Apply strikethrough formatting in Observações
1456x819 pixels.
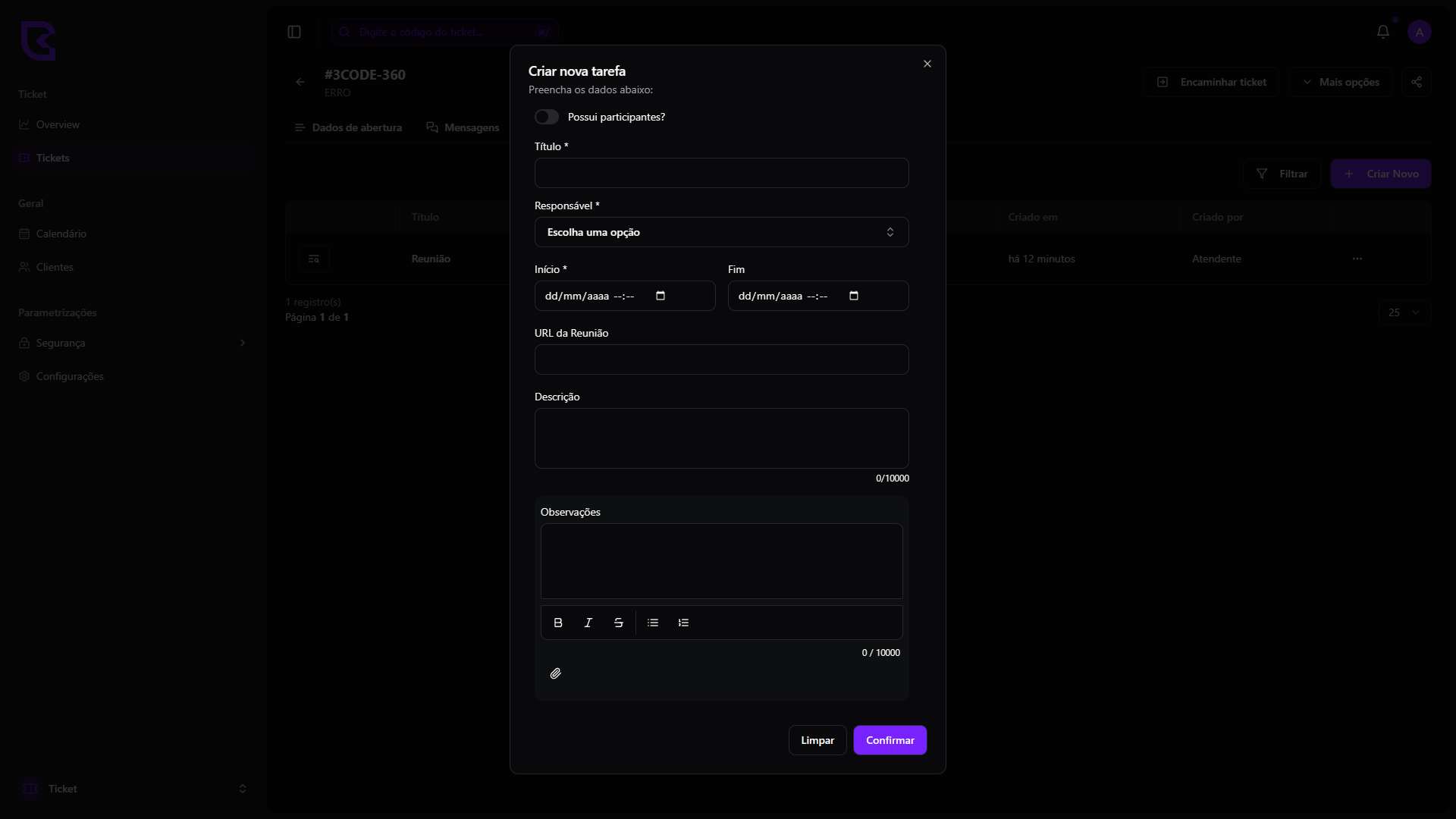click(x=619, y=623)
